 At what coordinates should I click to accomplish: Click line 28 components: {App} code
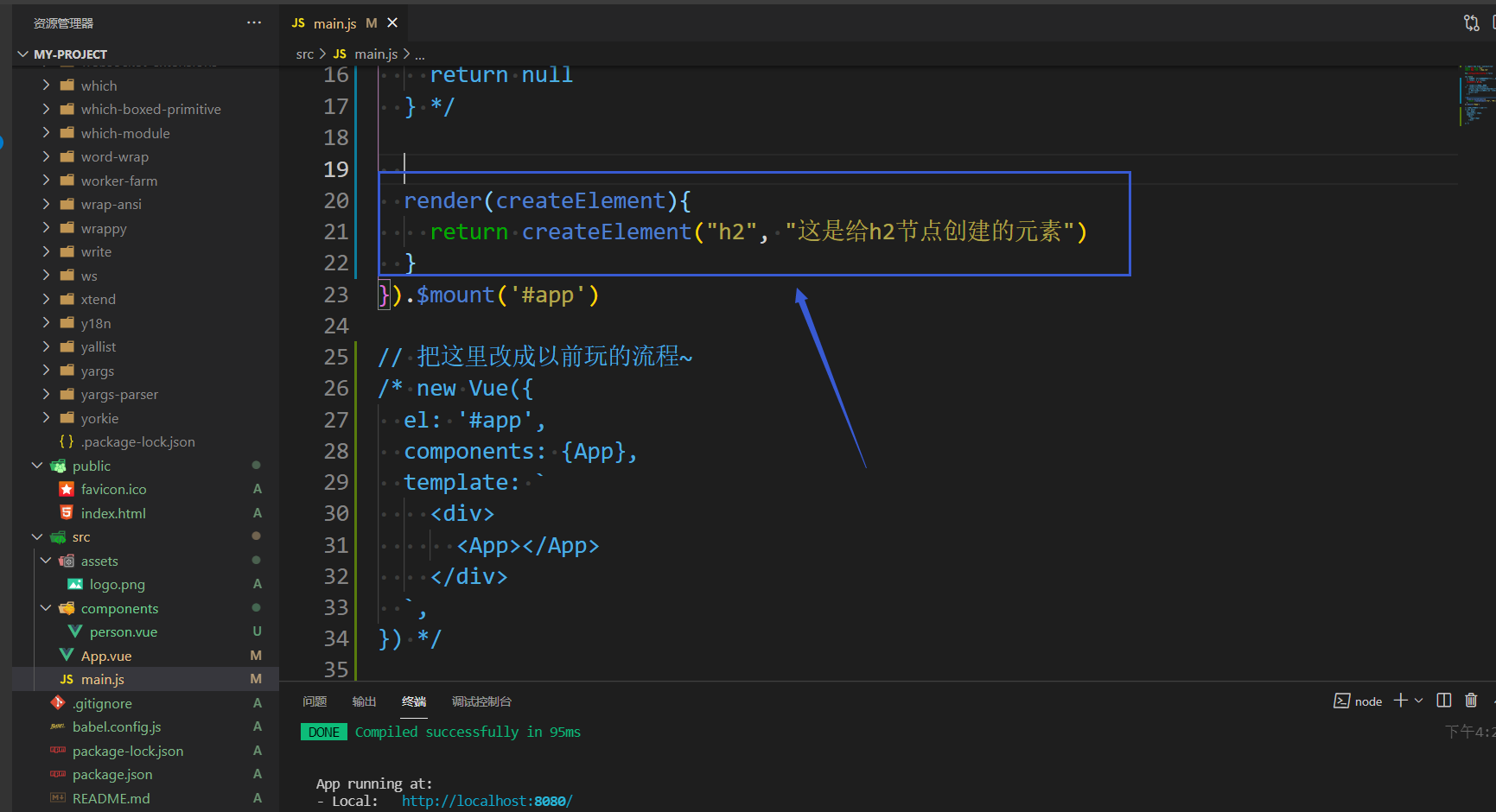coord(521,451)
